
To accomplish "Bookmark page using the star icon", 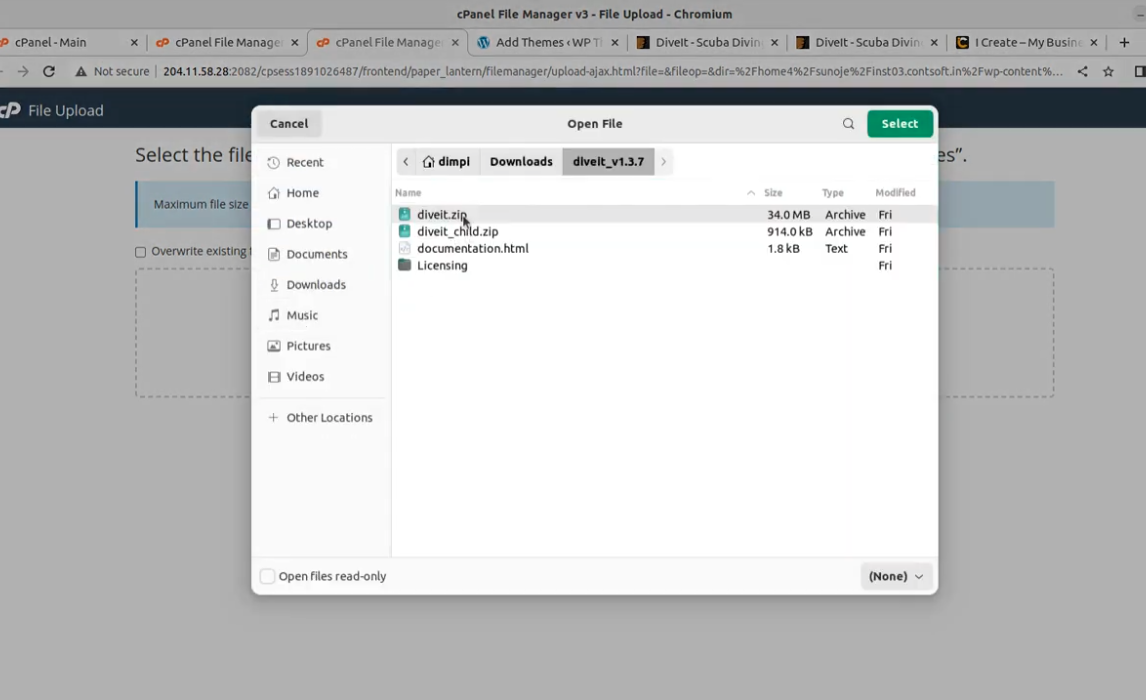I will click(1108, 71).
